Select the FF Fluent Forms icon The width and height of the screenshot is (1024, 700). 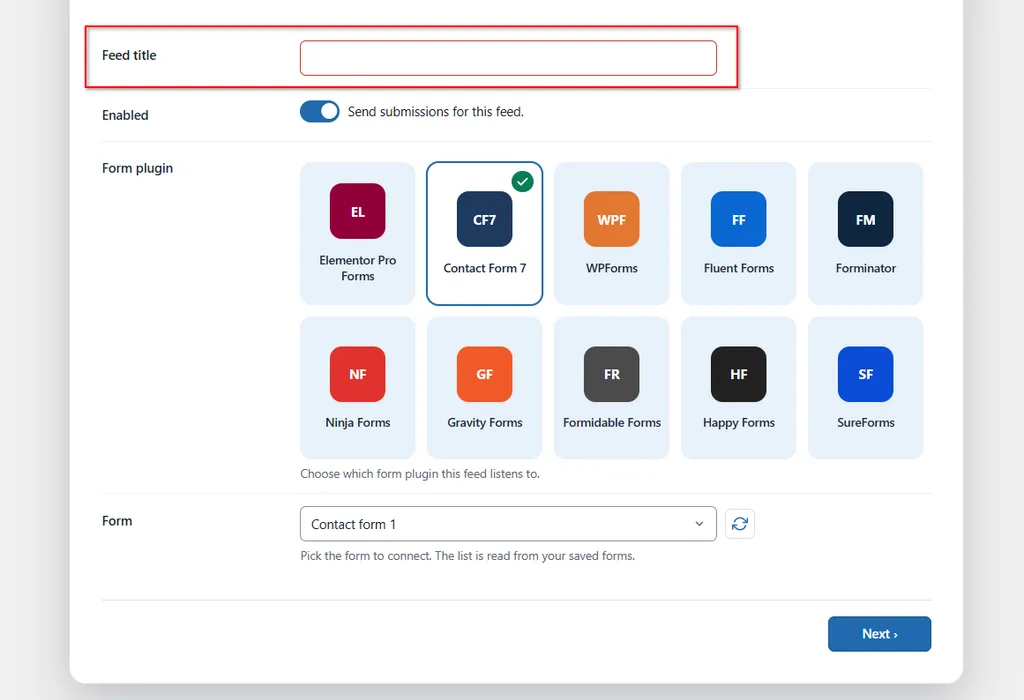pyautogui.click(x=739, y=219)
